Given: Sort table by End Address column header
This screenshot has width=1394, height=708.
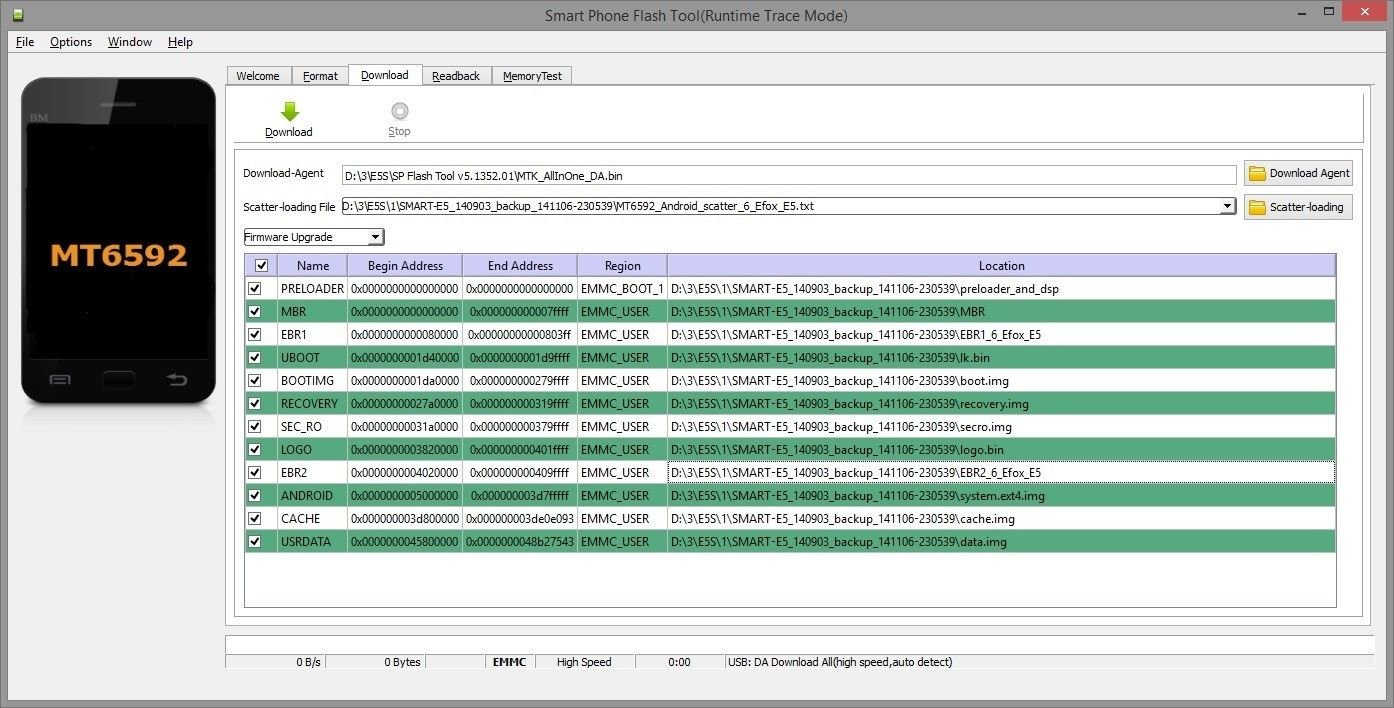Looking at the screenshot, I should (520, 266).
